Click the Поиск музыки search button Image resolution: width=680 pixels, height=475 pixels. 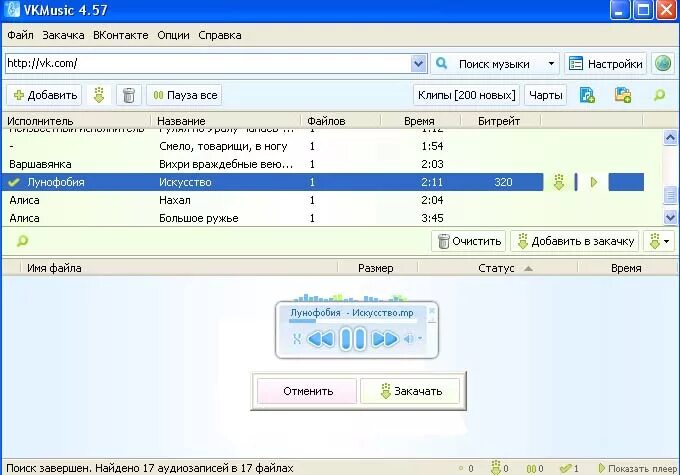pos(487,64)
